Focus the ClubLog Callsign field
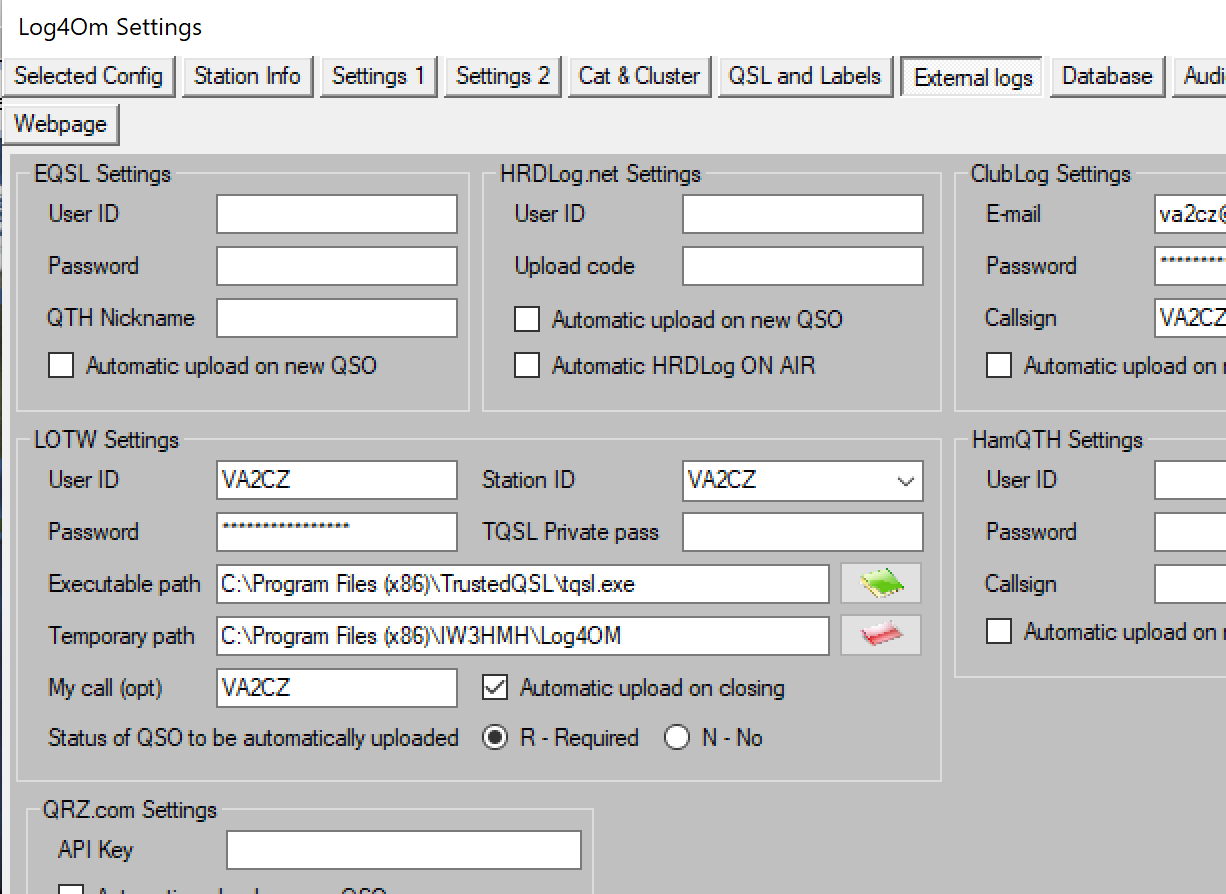This screenshot has height=894, width=1226. pyautogui.click(x=1190, y=318)
